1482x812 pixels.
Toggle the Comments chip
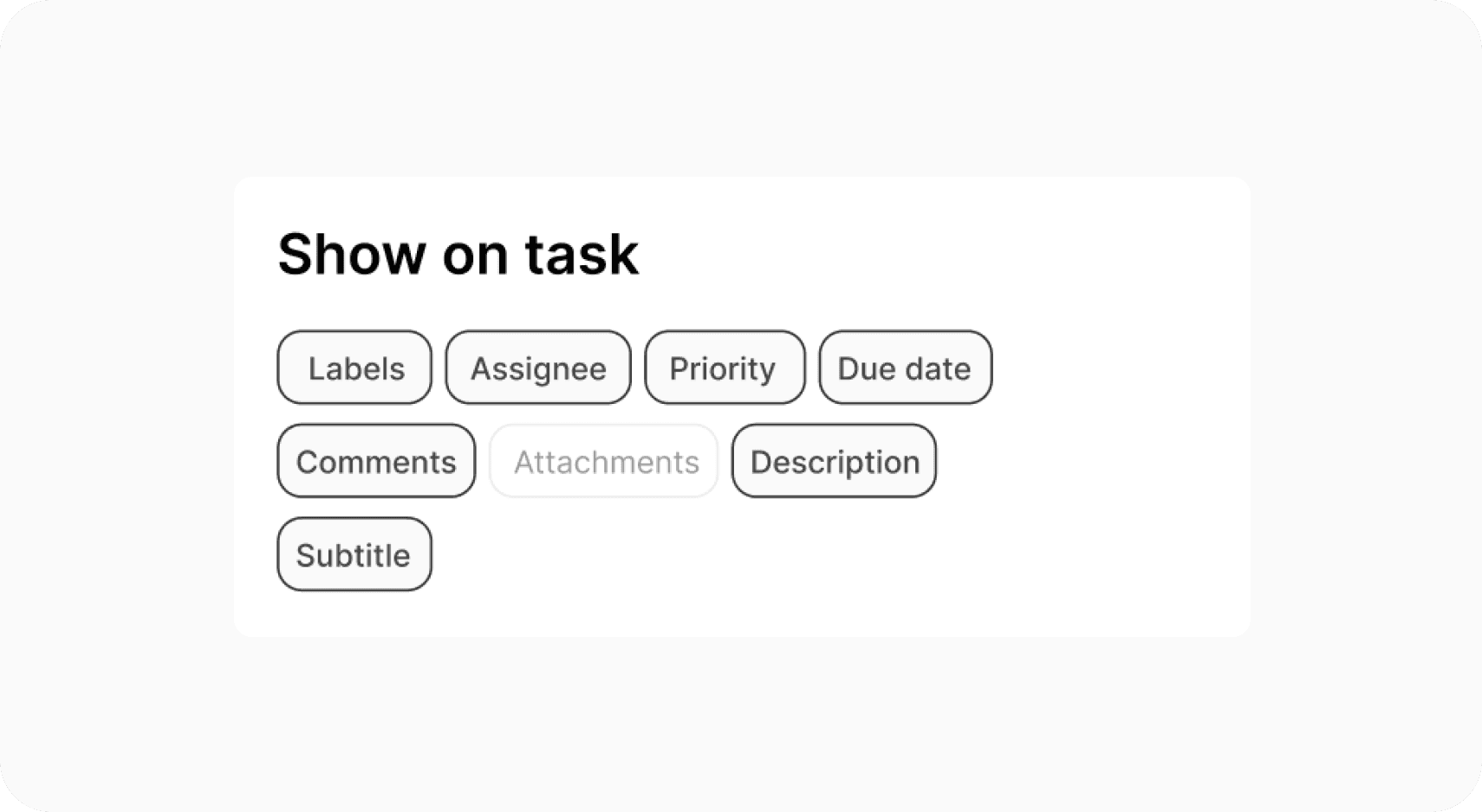tap(376, 461)
